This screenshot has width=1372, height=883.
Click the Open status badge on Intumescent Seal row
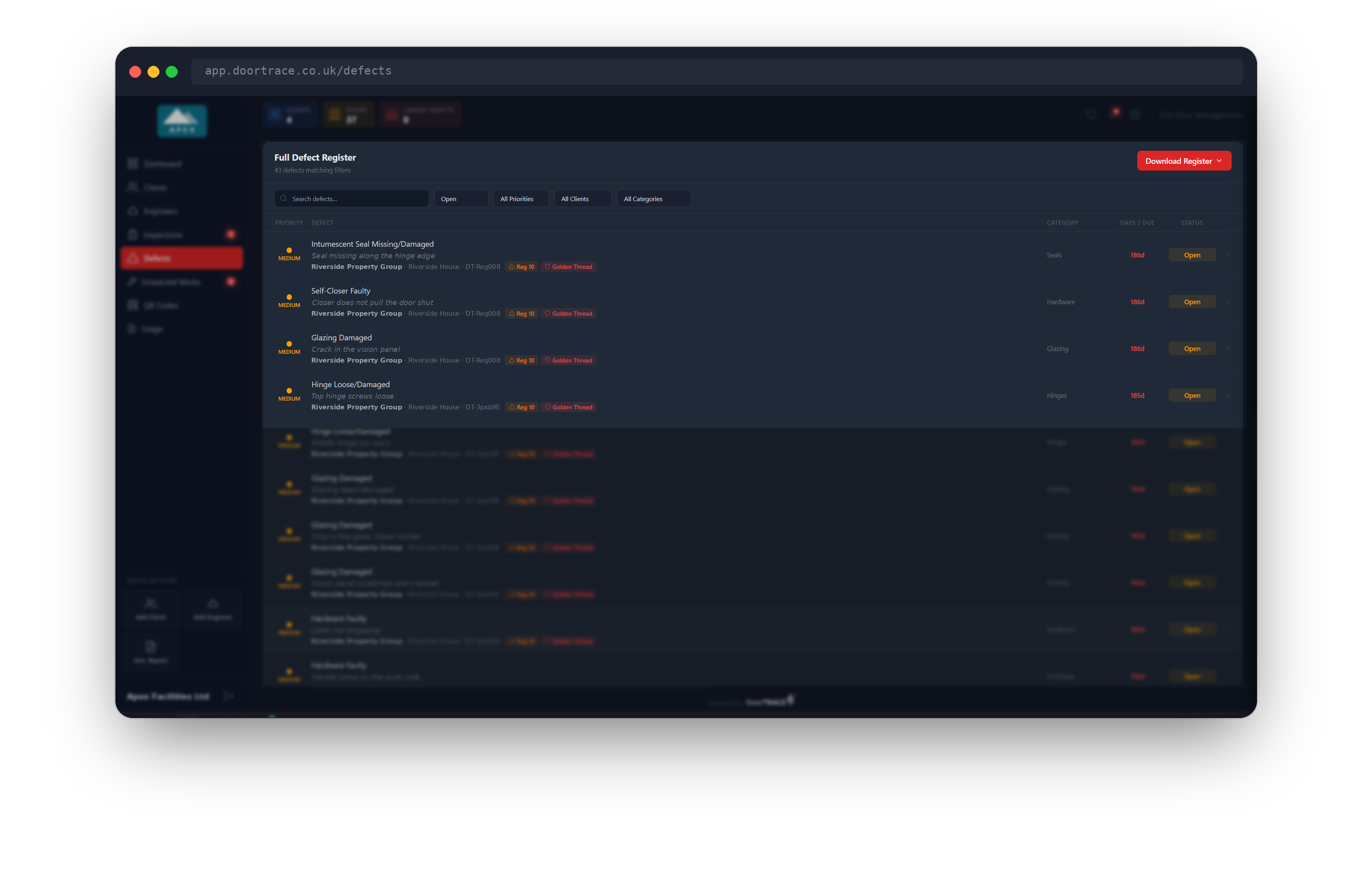[x=1192, y=255]
